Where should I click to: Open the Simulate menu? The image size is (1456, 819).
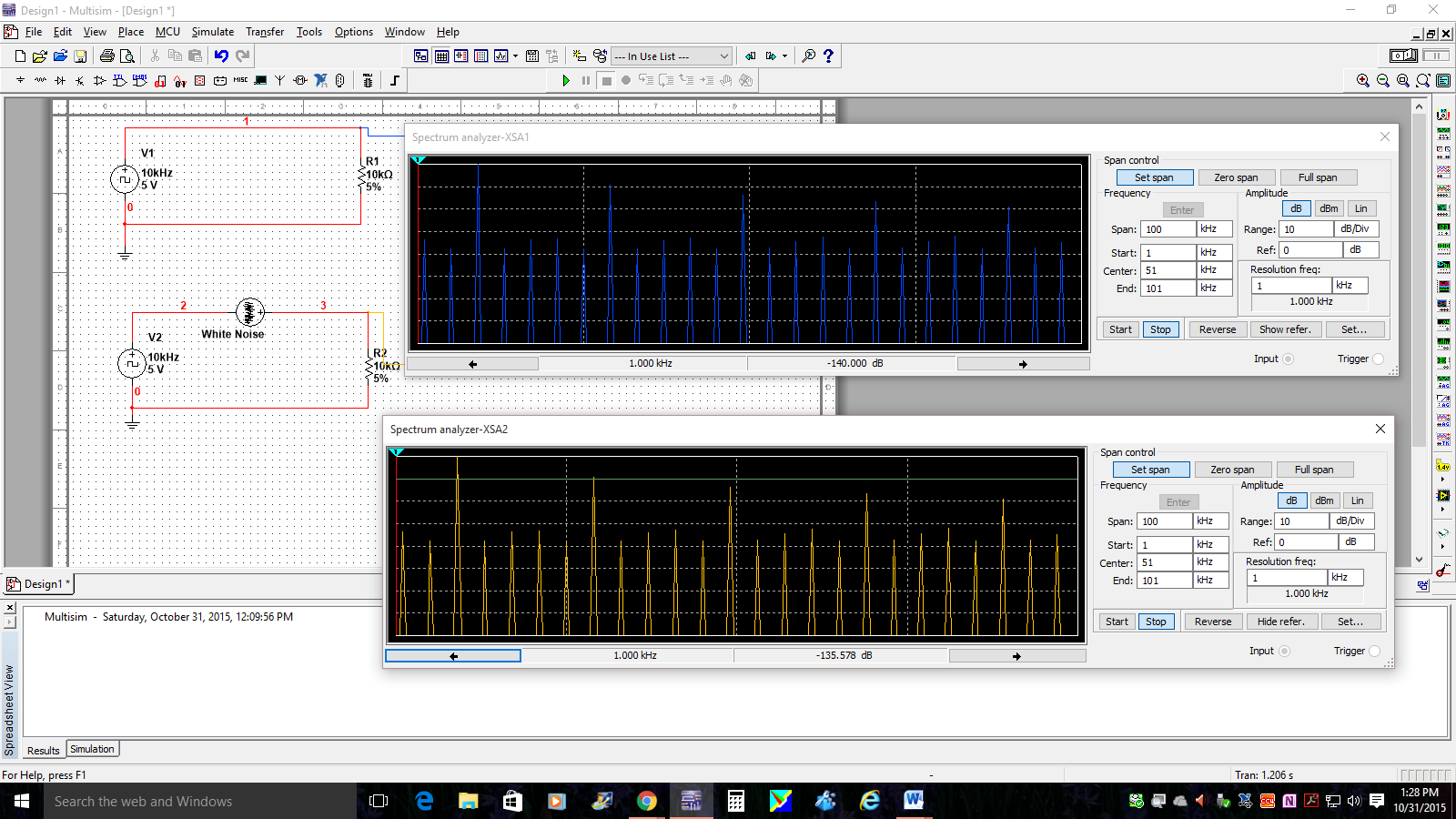[212, 32]
